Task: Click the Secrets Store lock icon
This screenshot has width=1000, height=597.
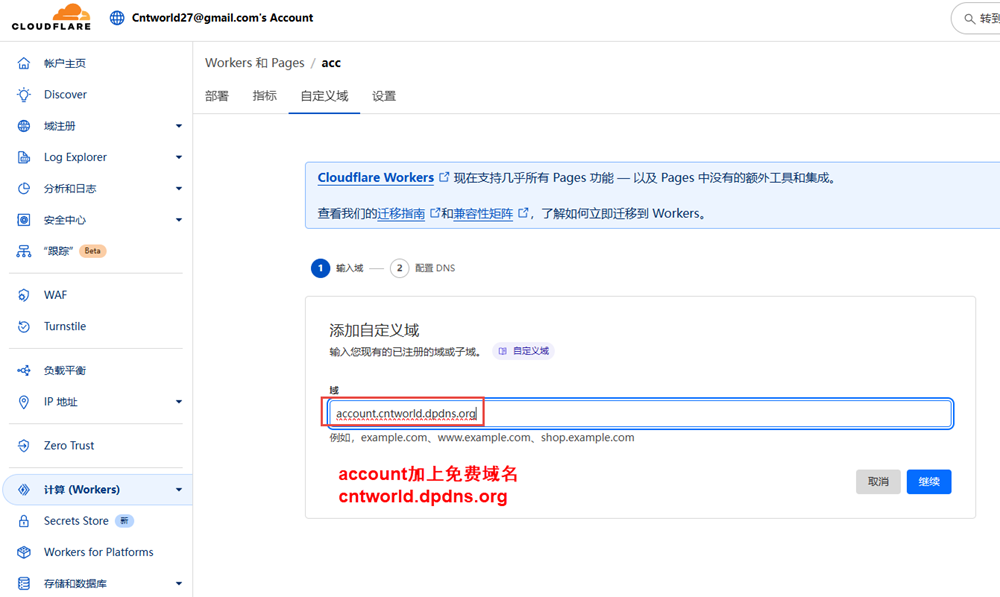Action: [x=24, y=521]
